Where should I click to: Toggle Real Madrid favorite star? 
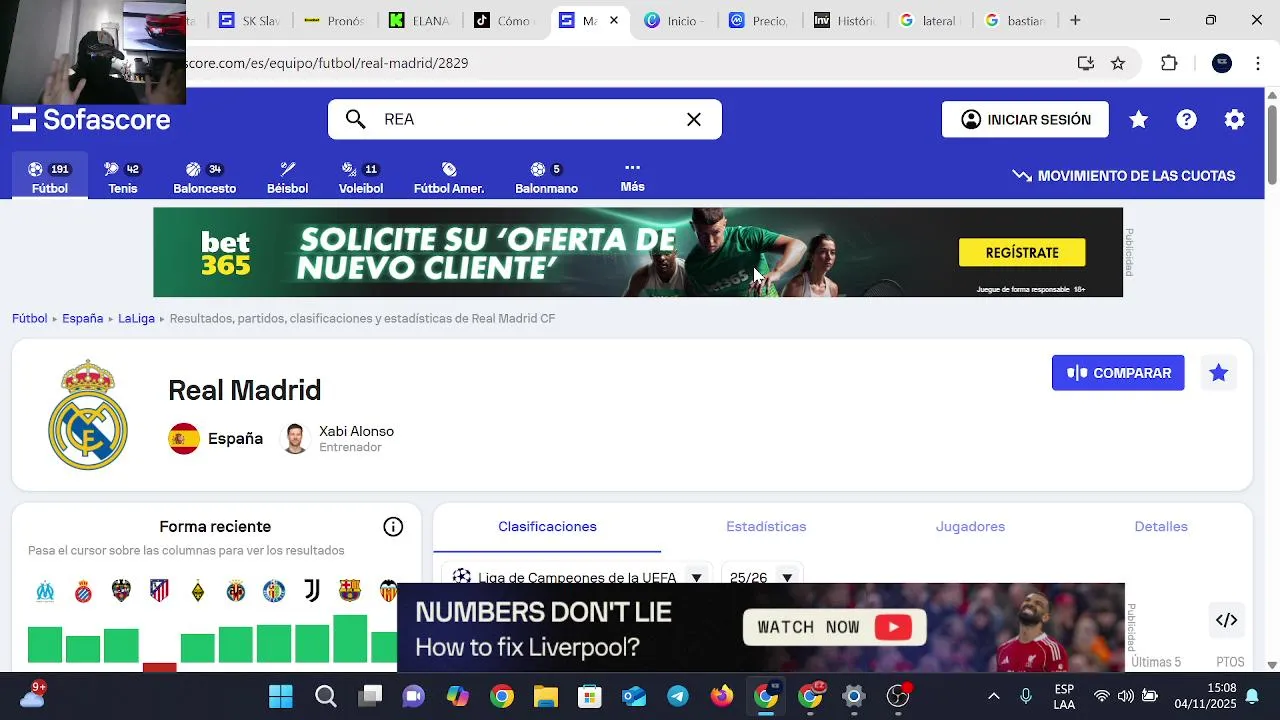pyautogui.click(x=1218, y=373)
